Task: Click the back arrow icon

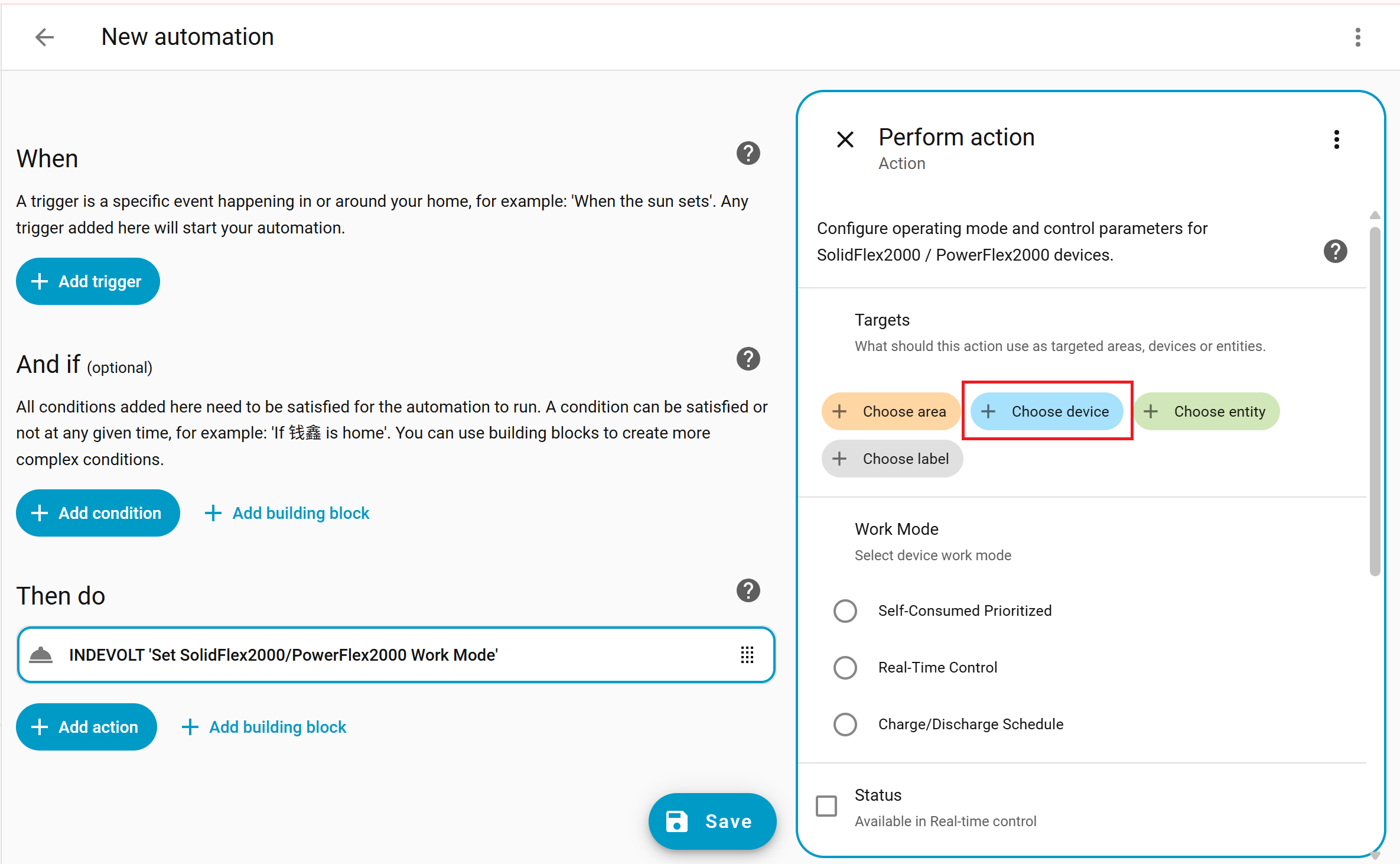Action: (x=44, y=37)
